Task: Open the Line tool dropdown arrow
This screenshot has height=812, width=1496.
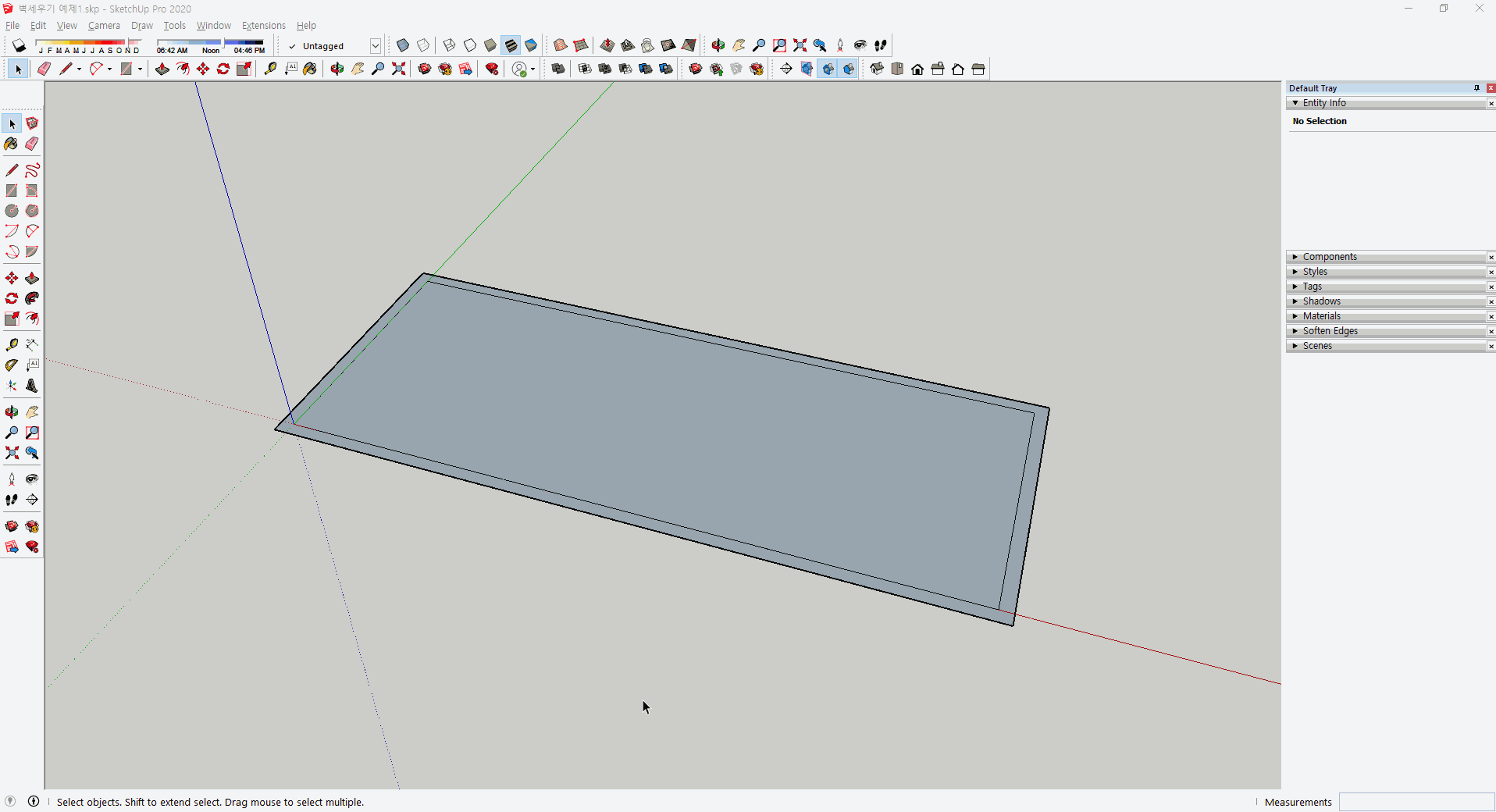Action: tap(79, 69)
